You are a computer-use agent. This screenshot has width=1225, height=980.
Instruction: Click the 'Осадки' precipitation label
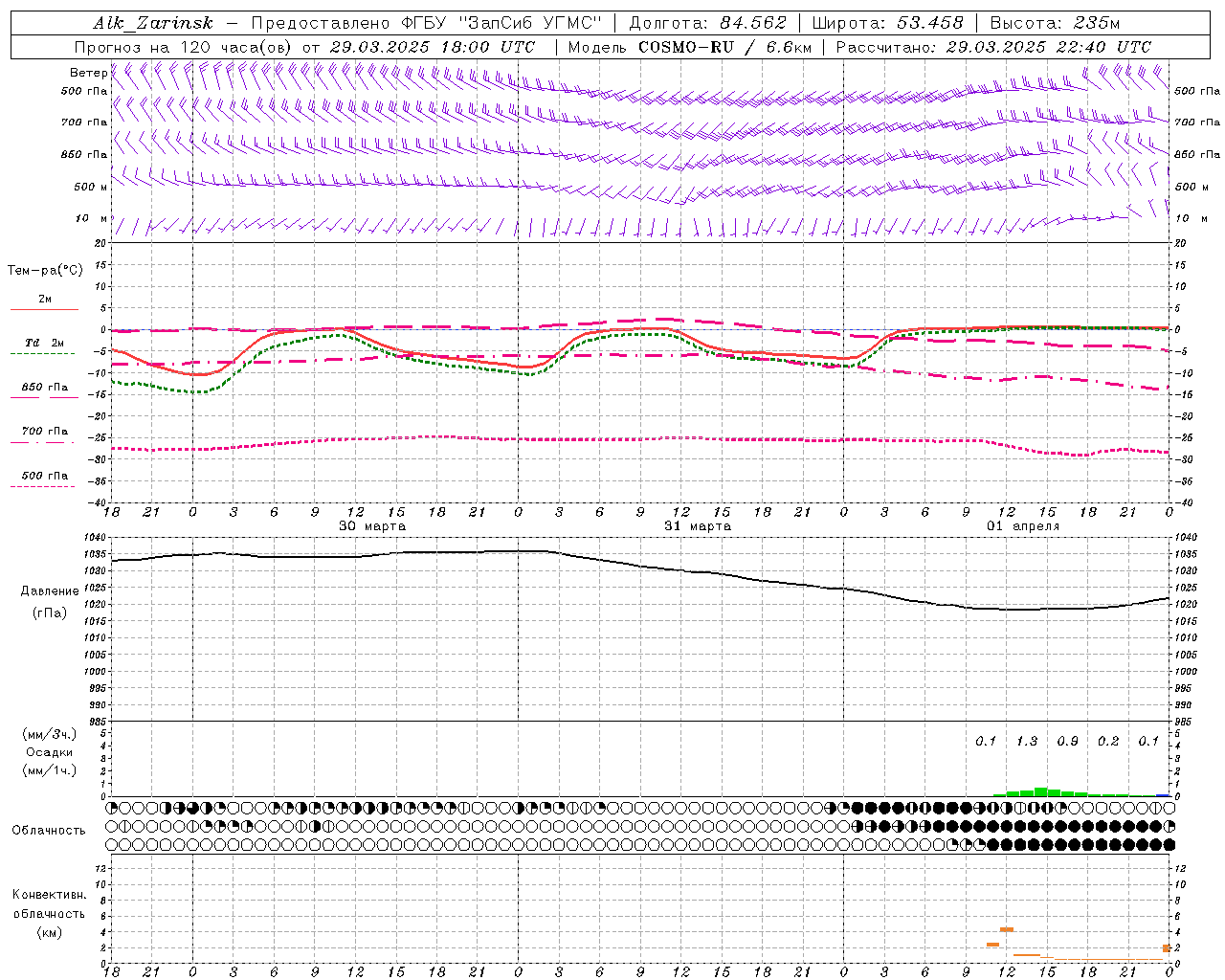(50, 752)
